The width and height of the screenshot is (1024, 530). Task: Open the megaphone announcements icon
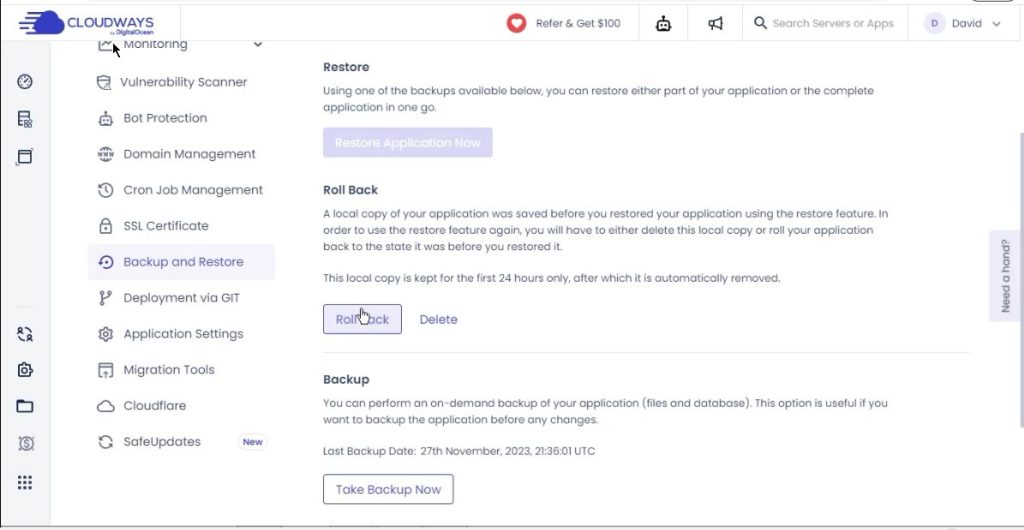point(715,23)
